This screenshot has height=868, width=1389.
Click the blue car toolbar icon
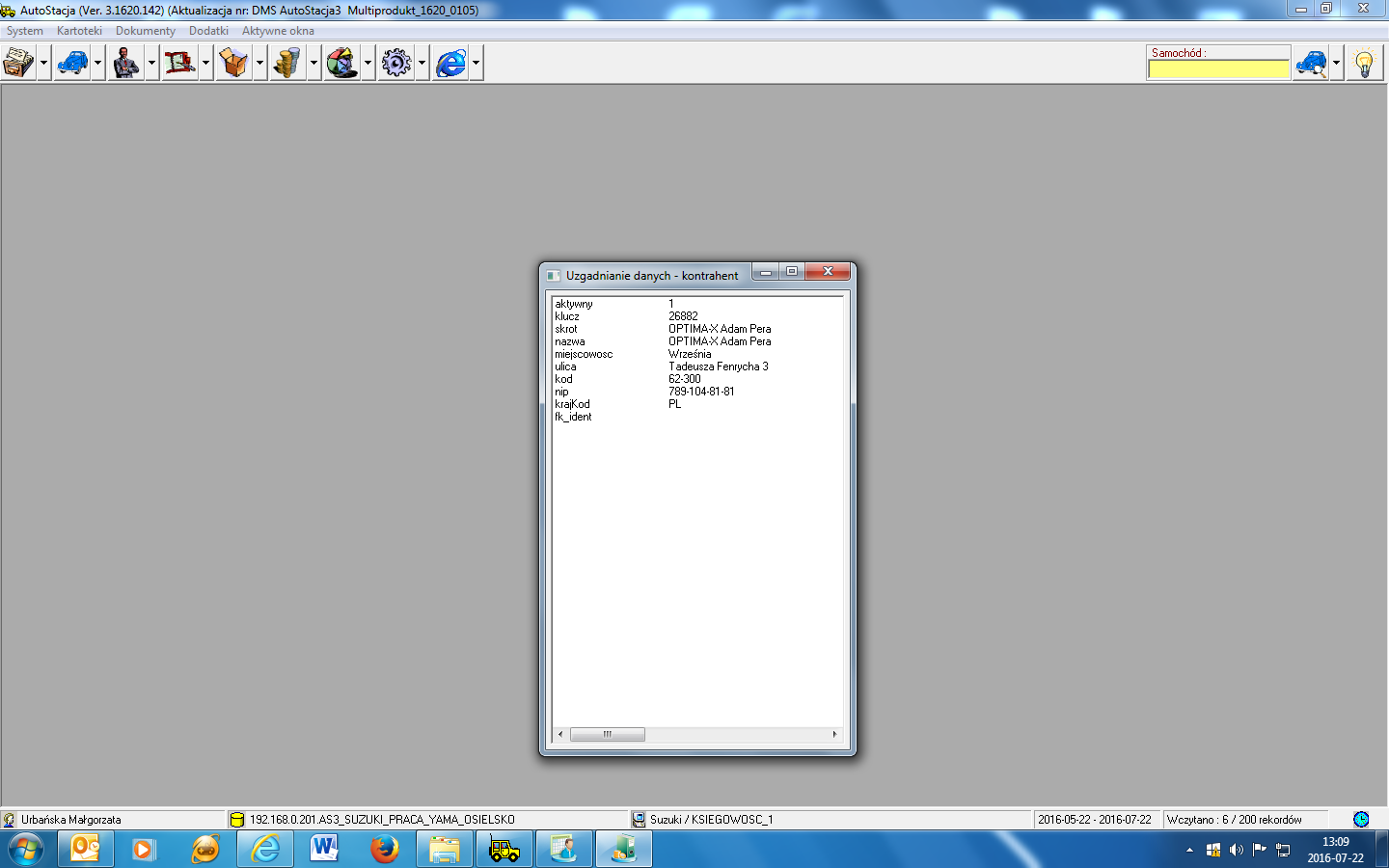tap(72, 64)
